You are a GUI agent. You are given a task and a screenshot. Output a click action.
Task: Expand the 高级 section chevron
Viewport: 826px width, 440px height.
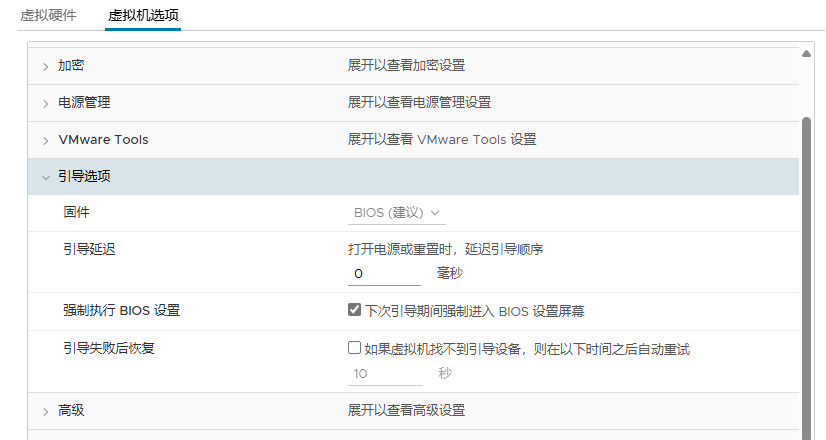(45, 411)
